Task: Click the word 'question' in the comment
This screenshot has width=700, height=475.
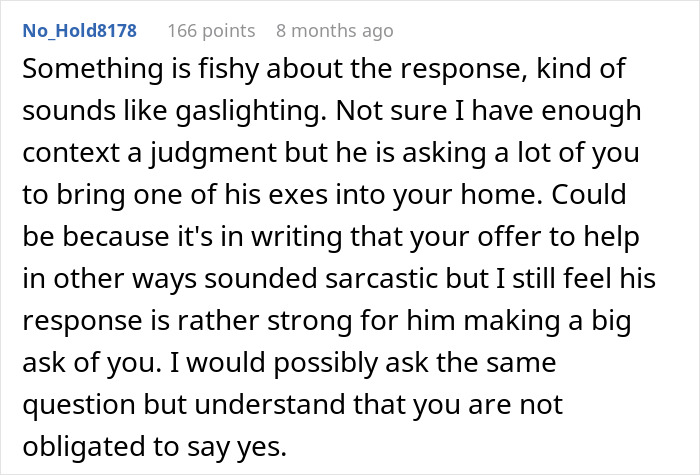Action: [79, 405]
